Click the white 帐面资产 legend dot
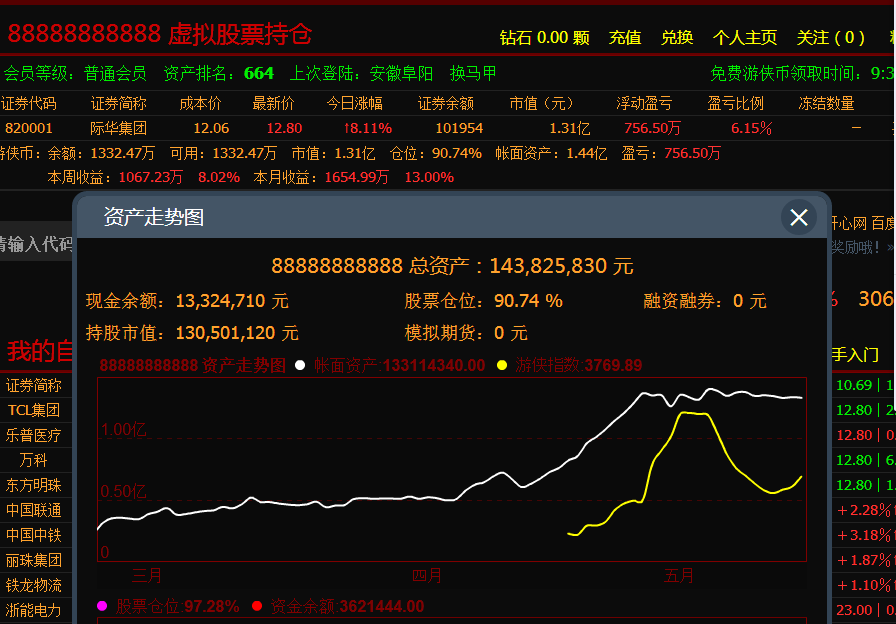Image resolution: width=896 pixels, height=624 pixels. click(x=300, y=366)
